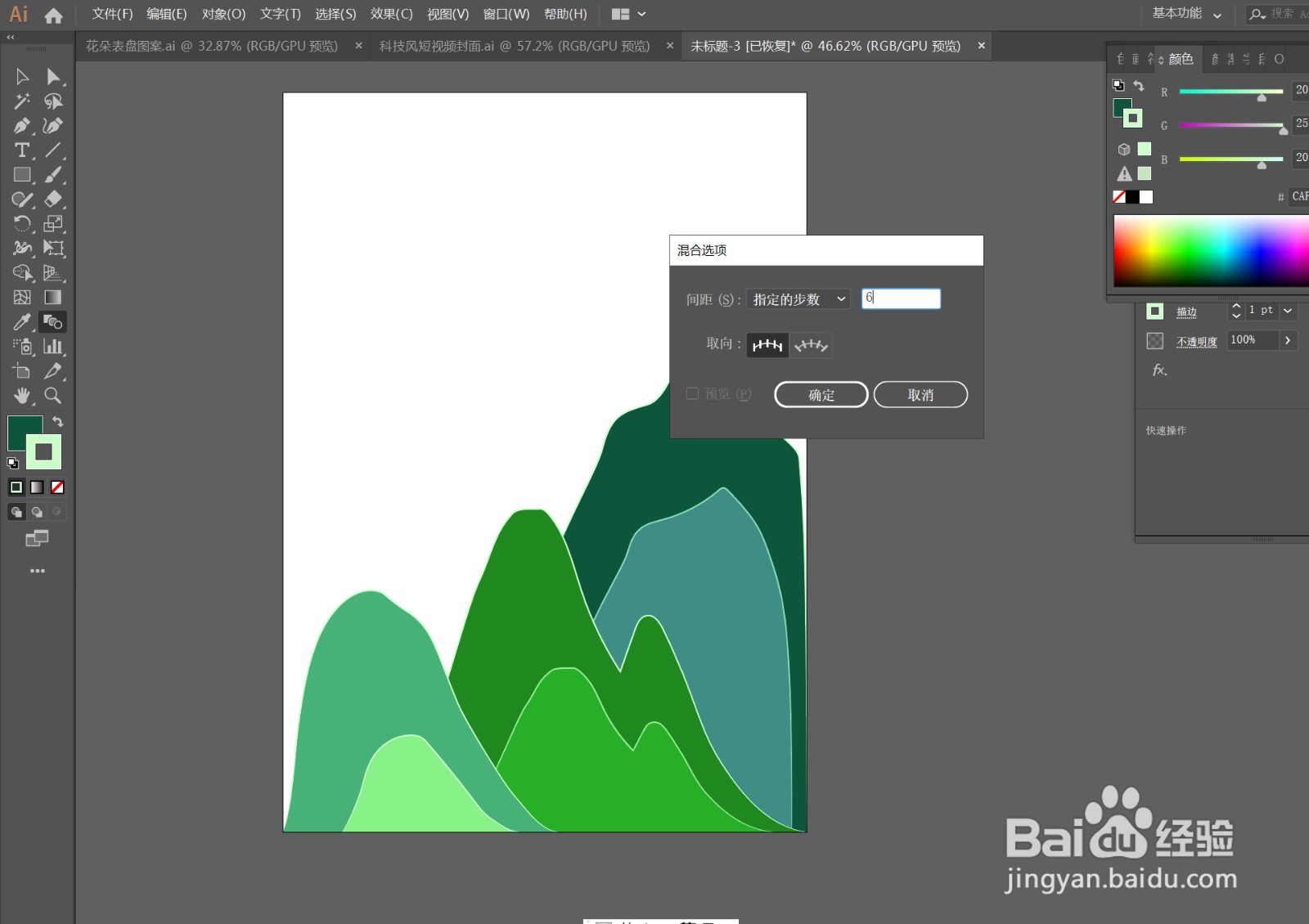This screenshot has width=1309, height=924.
Task: Expand the opacity 100% flyout arrow
Action: click(1288, 340)
